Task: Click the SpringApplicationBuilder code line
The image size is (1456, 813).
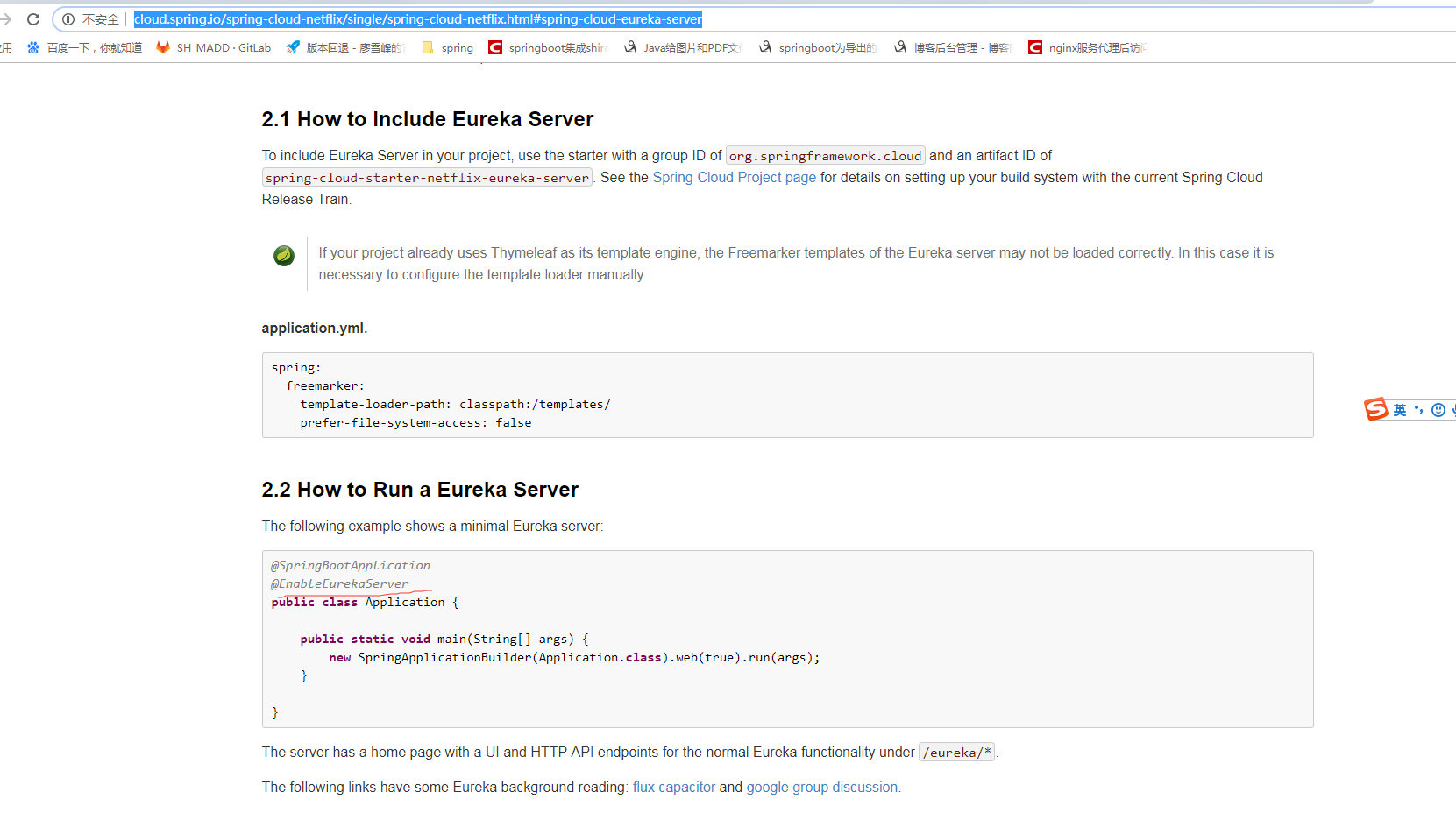Action: pyautogui.click(x=574, y=657)
